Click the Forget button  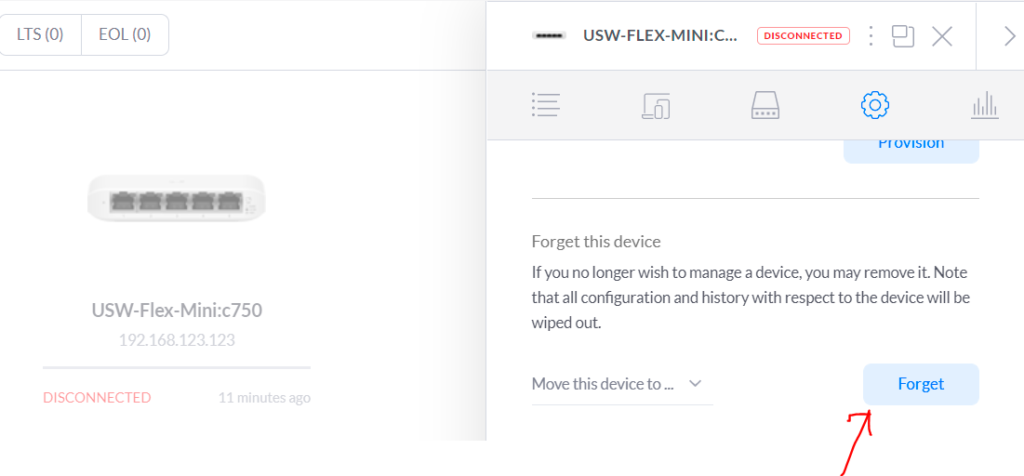tap(921, 384)
